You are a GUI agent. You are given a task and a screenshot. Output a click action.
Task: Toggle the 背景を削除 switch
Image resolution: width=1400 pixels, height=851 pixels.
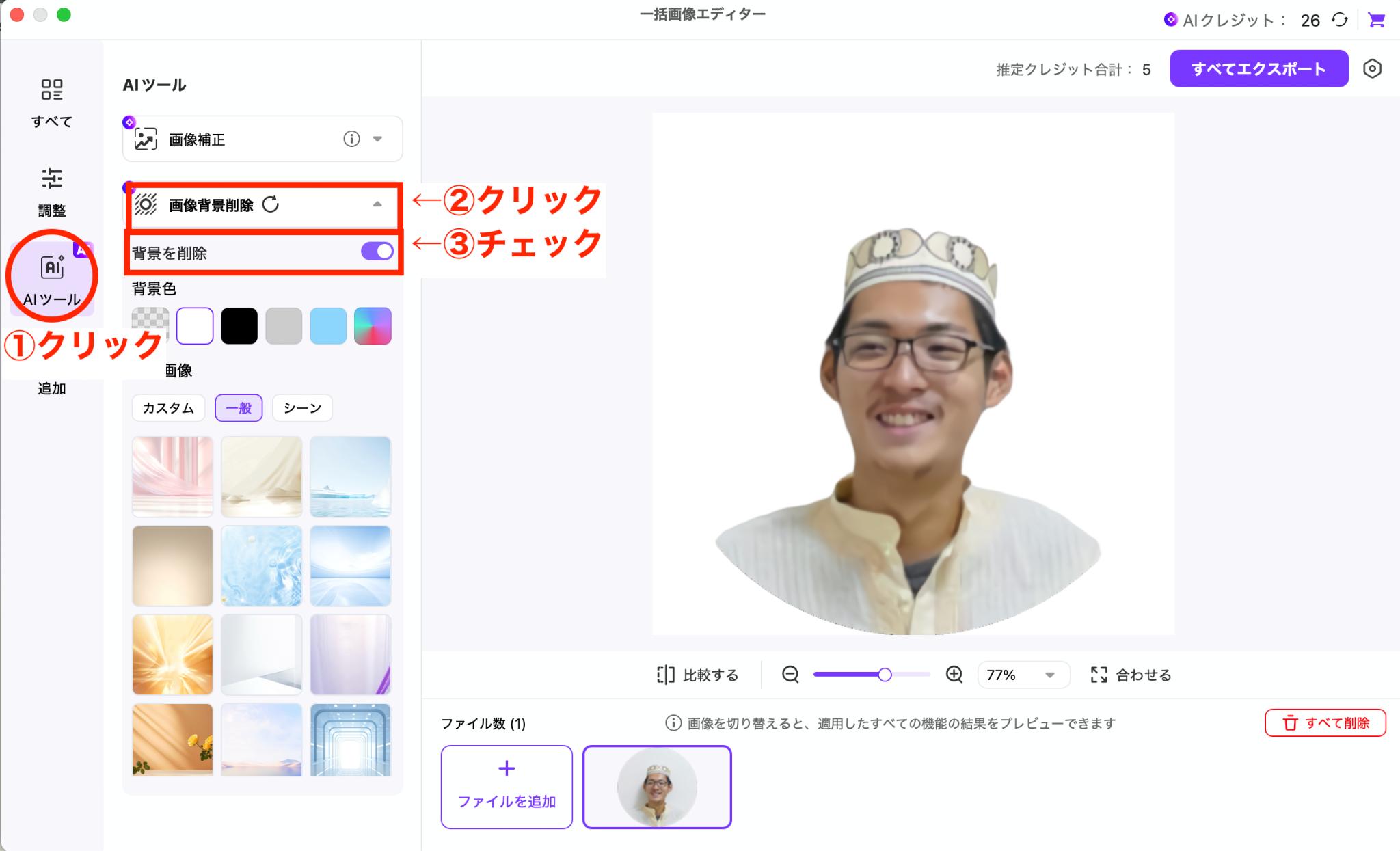point(377,252)
